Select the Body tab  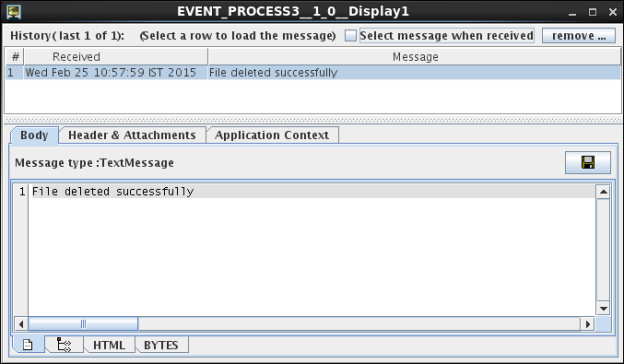pos(34,135)
